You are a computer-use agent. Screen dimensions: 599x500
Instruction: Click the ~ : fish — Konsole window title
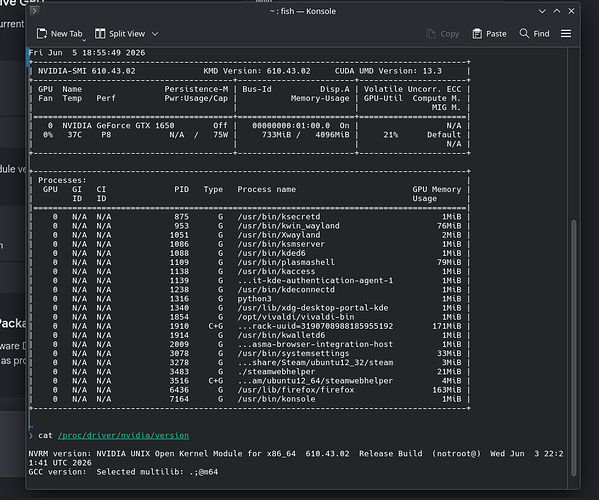coord(303,11)
